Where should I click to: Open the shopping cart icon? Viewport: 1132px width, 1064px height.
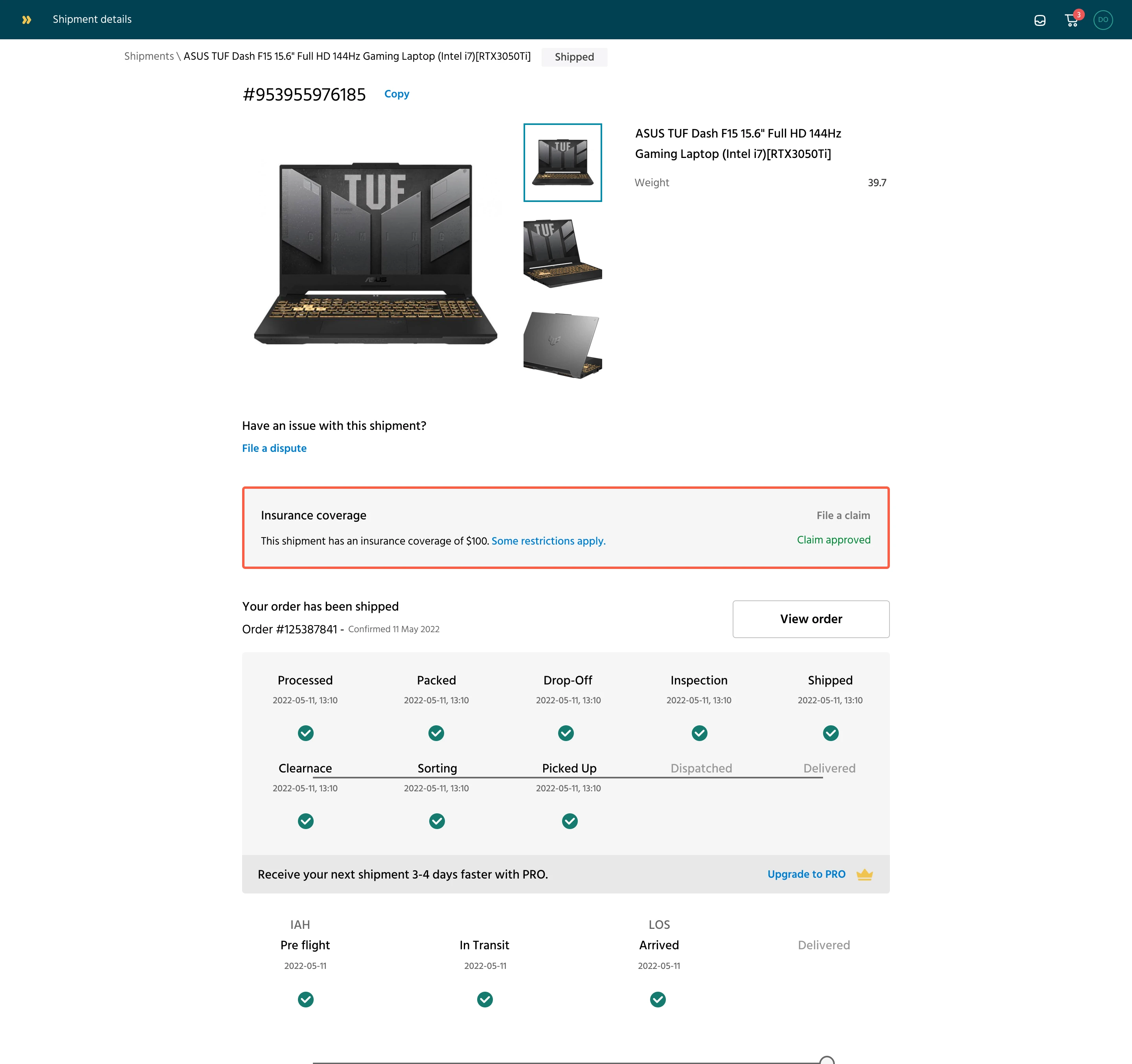click(1071, 20)
